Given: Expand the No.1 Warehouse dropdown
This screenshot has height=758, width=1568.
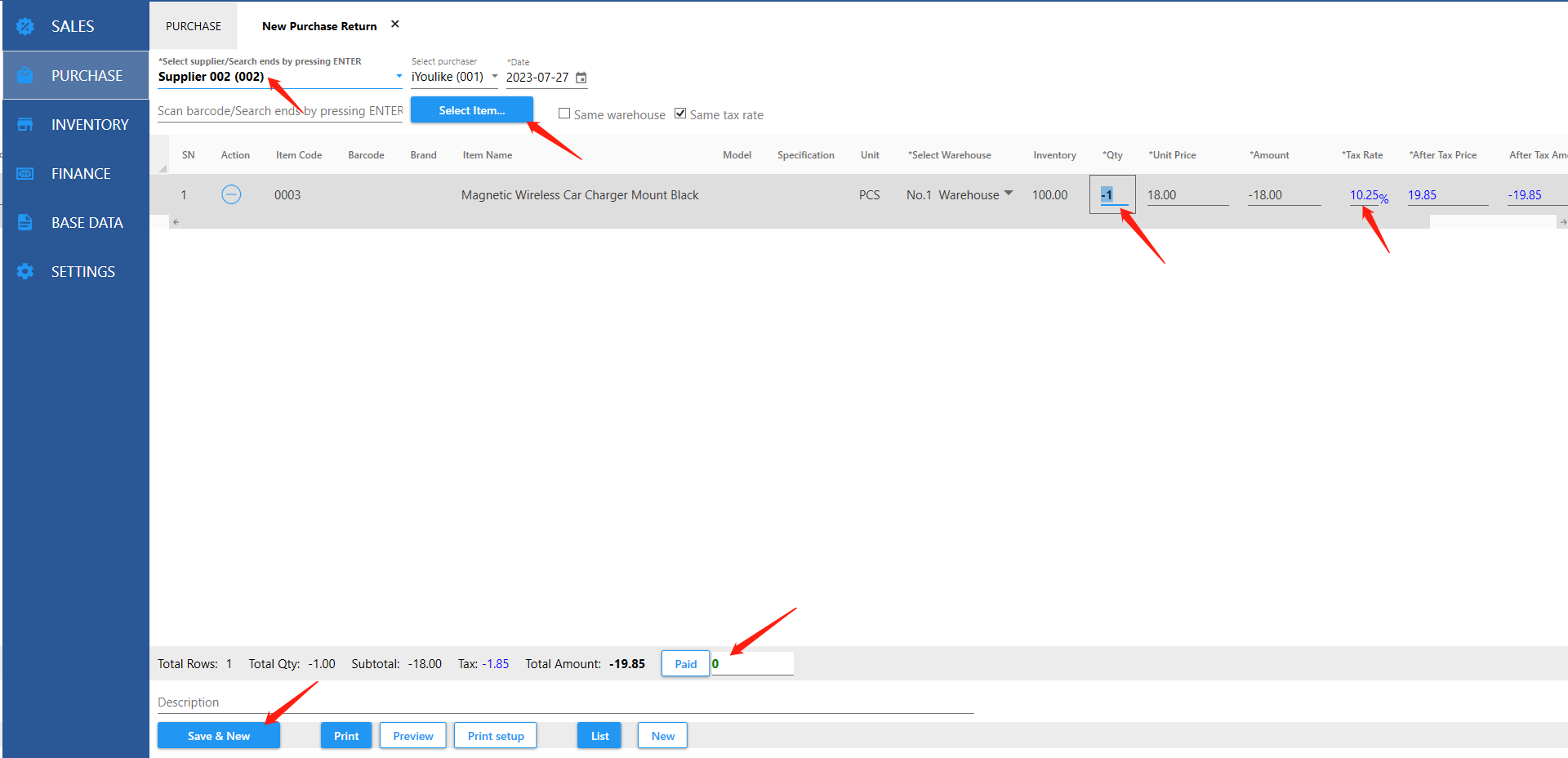Looking at the screenshot, I should (x=1009, y=194).
